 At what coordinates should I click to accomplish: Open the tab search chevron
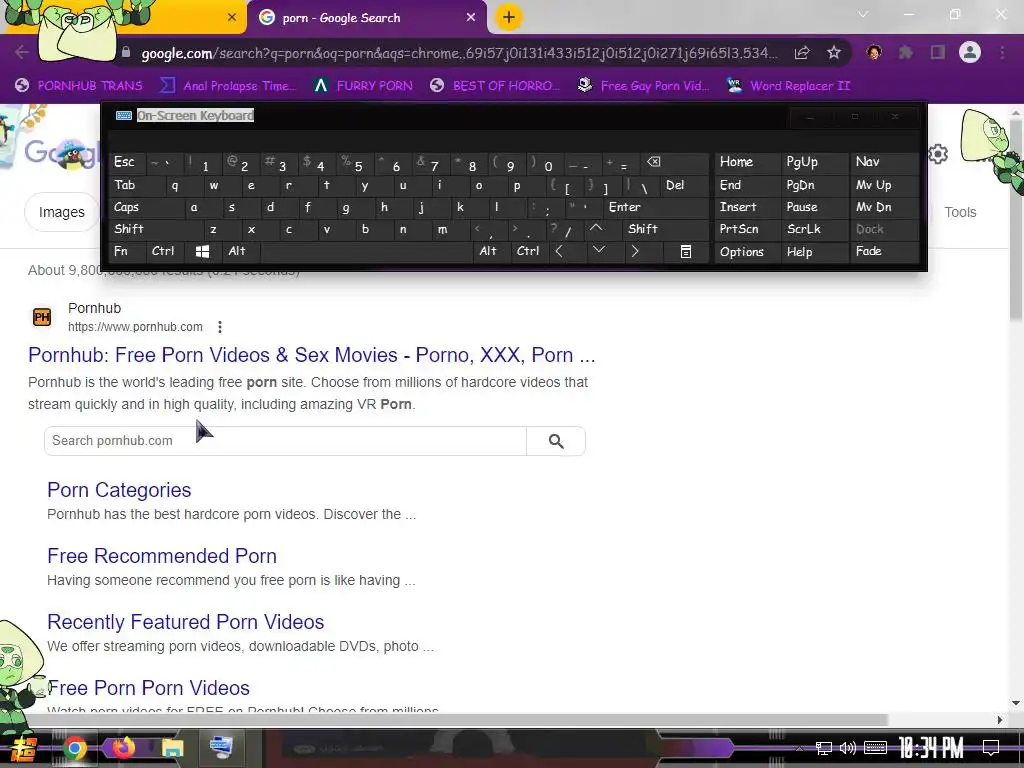coord(863,14)
